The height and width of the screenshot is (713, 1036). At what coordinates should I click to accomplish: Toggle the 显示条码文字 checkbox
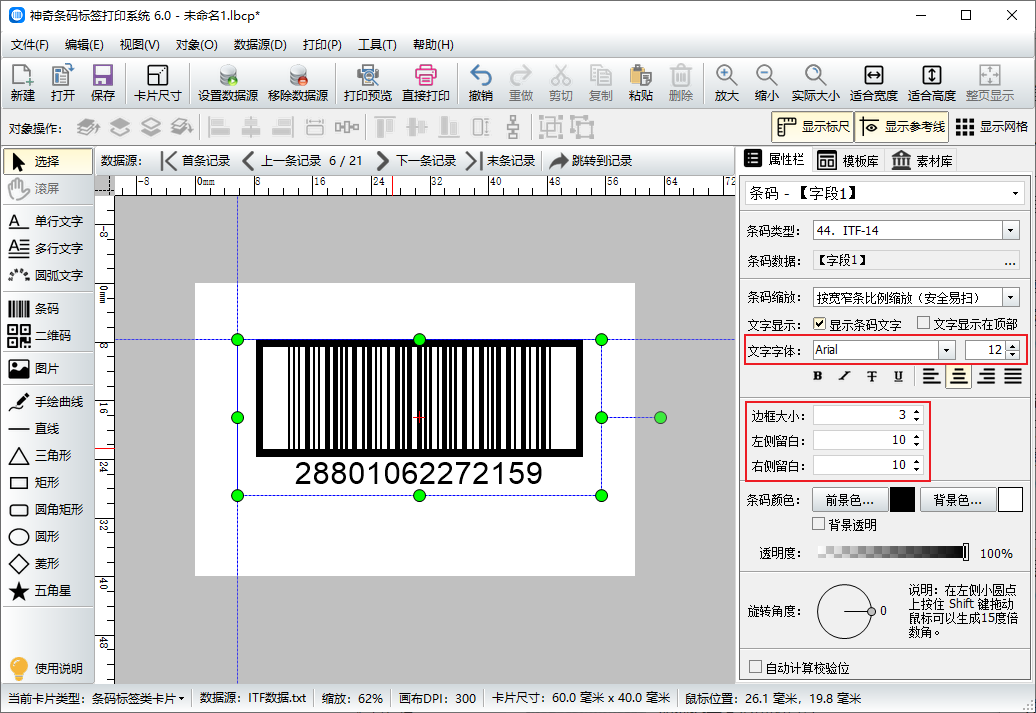click(819, 324)
